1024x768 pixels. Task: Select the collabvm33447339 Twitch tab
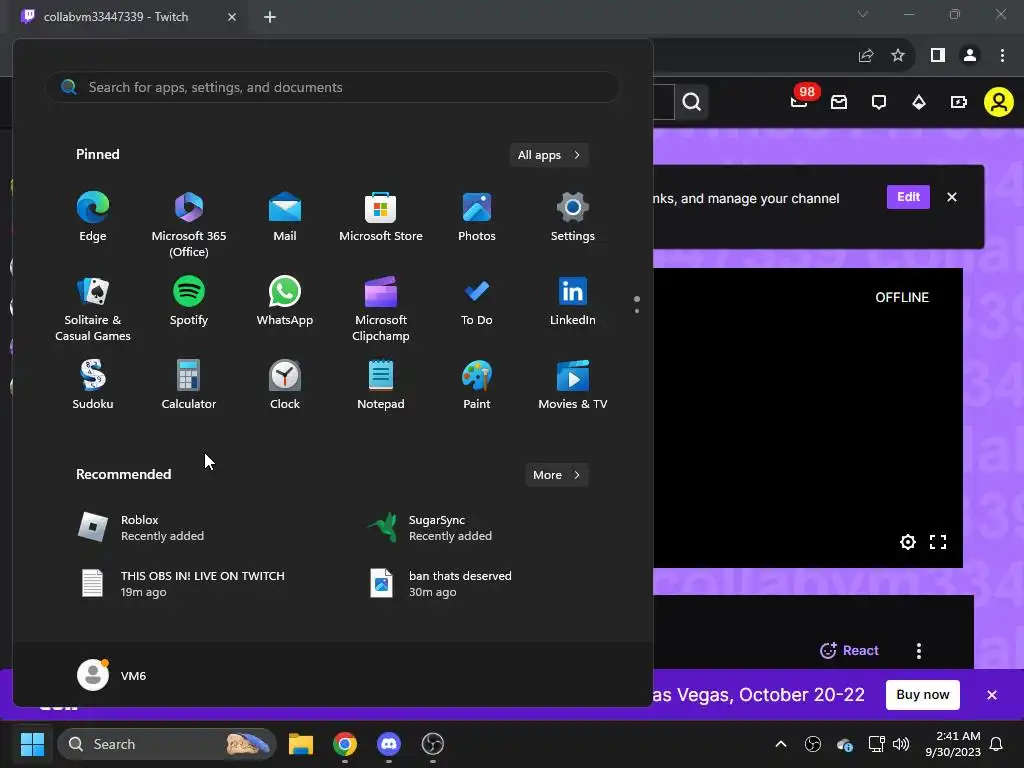[x=128, y=17]
